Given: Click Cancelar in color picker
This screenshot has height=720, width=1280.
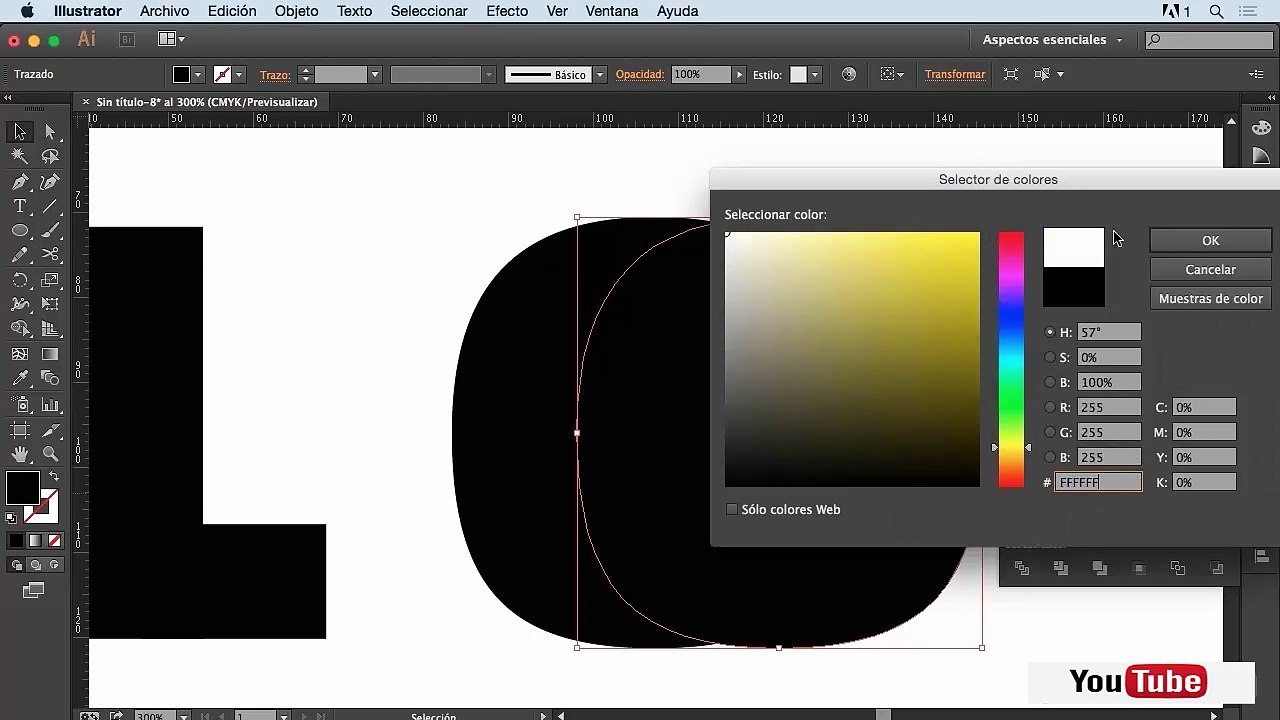Looking at the screenshot, I should (x=1210, y=269).
